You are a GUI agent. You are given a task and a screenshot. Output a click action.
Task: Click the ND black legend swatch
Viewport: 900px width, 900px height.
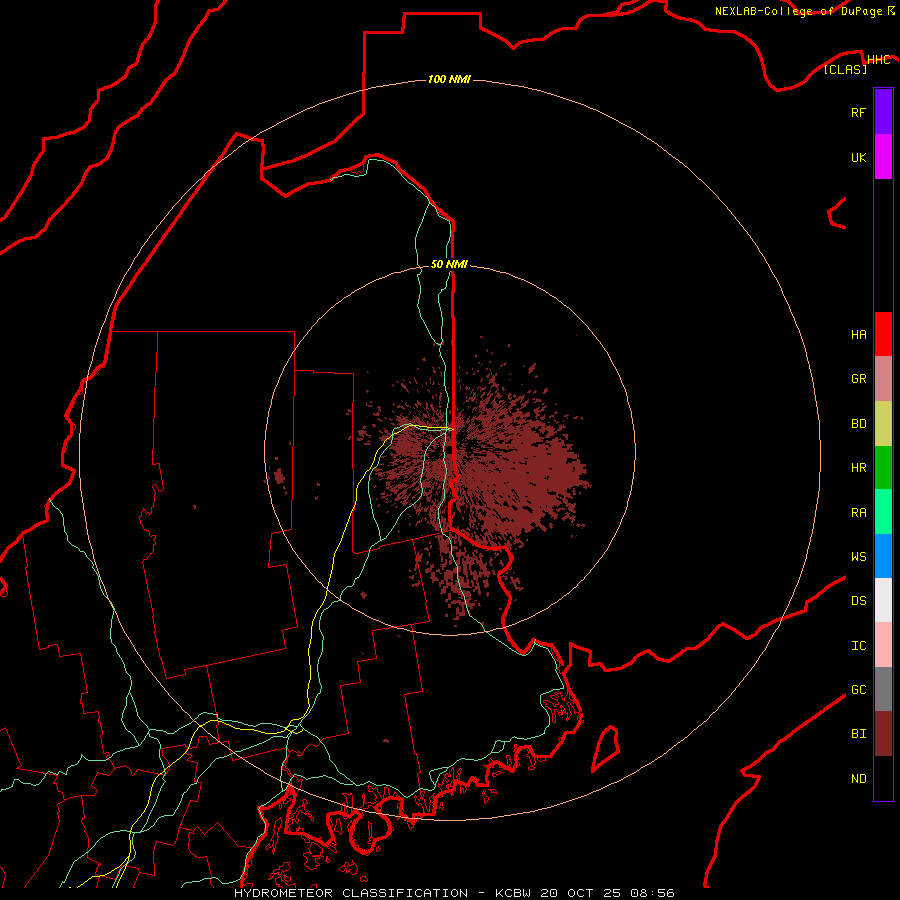click(883, 778)
